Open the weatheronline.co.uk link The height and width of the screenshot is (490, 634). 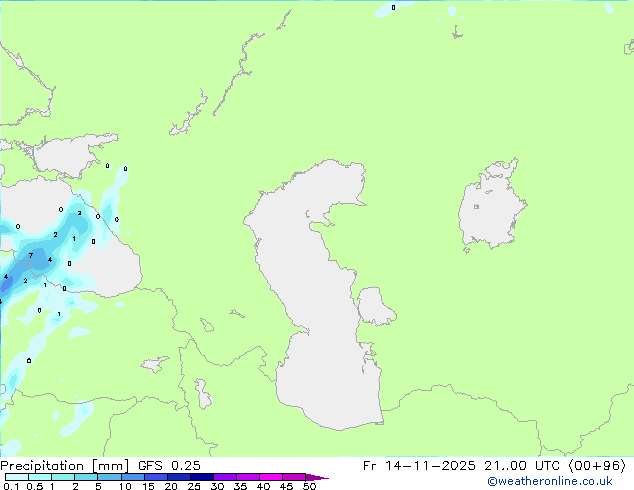click(x=550, y=481)
